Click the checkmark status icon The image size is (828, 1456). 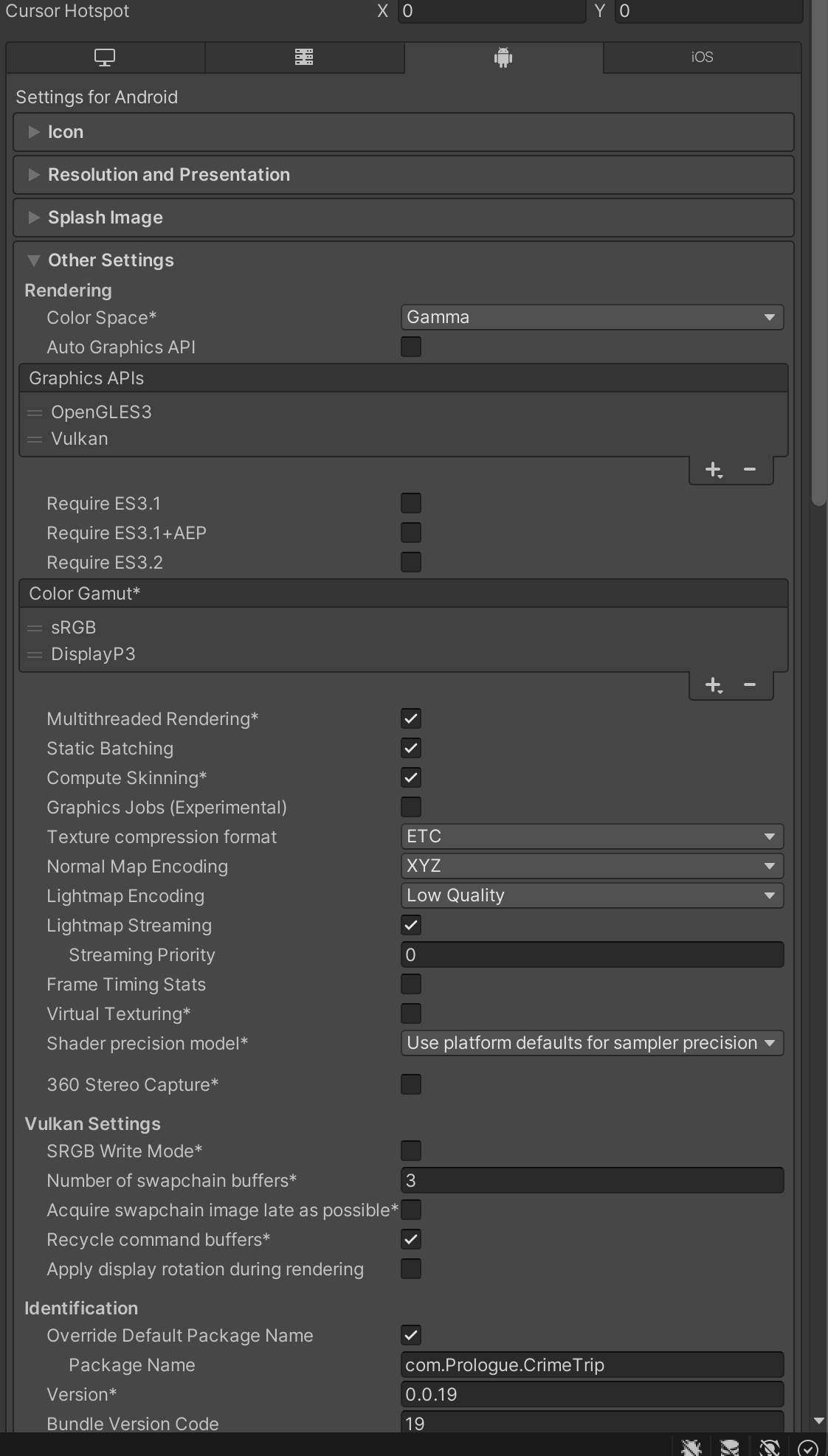coord(808,1447)
